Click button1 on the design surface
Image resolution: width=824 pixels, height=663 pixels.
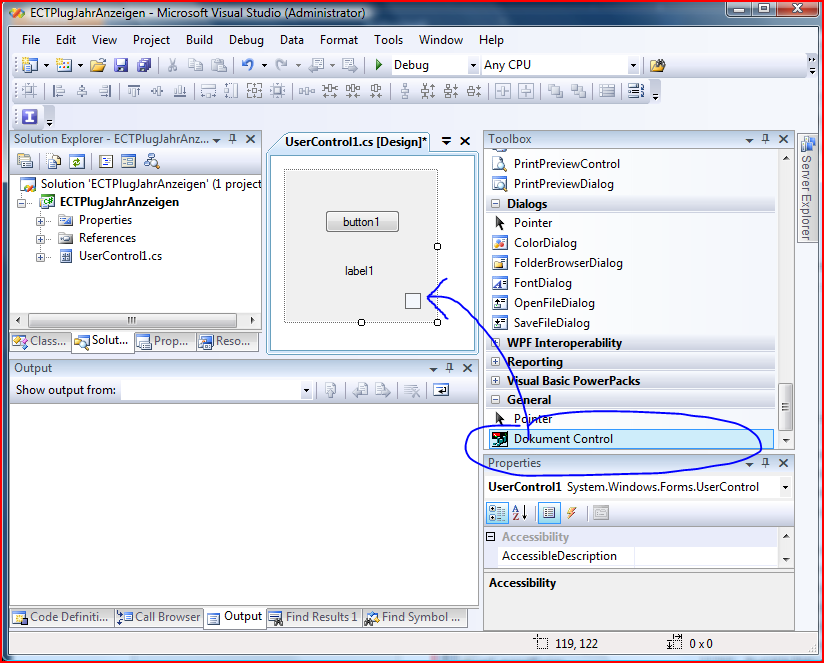(x=362, y=222)
